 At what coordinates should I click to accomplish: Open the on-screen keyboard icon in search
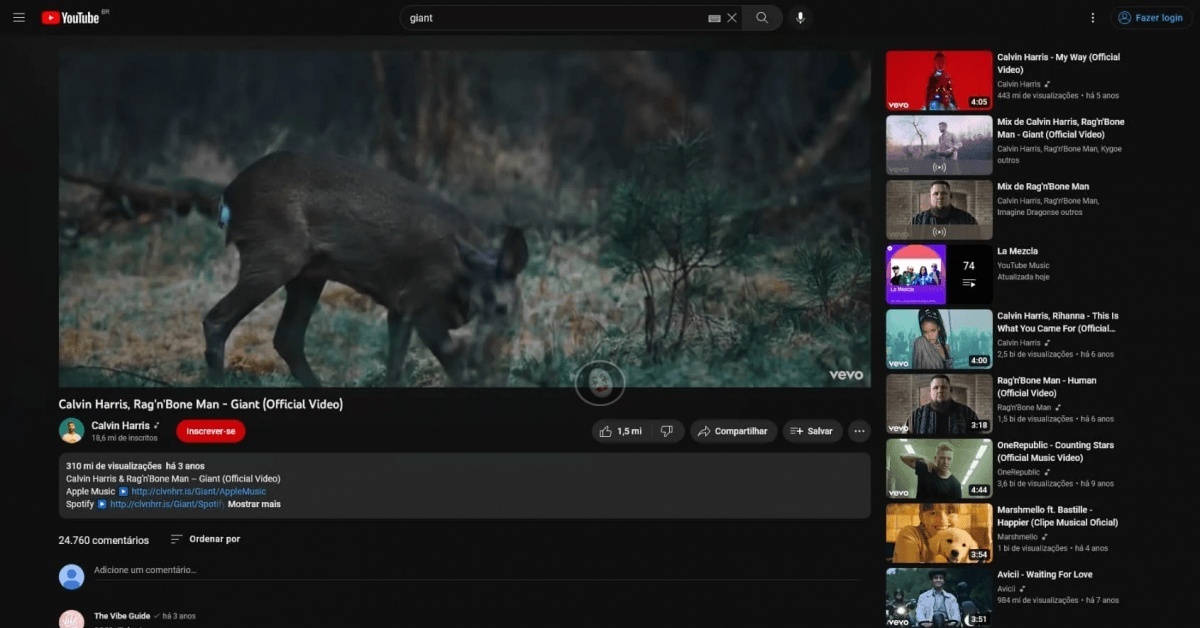pyautogui.click(x=714, y=18)
